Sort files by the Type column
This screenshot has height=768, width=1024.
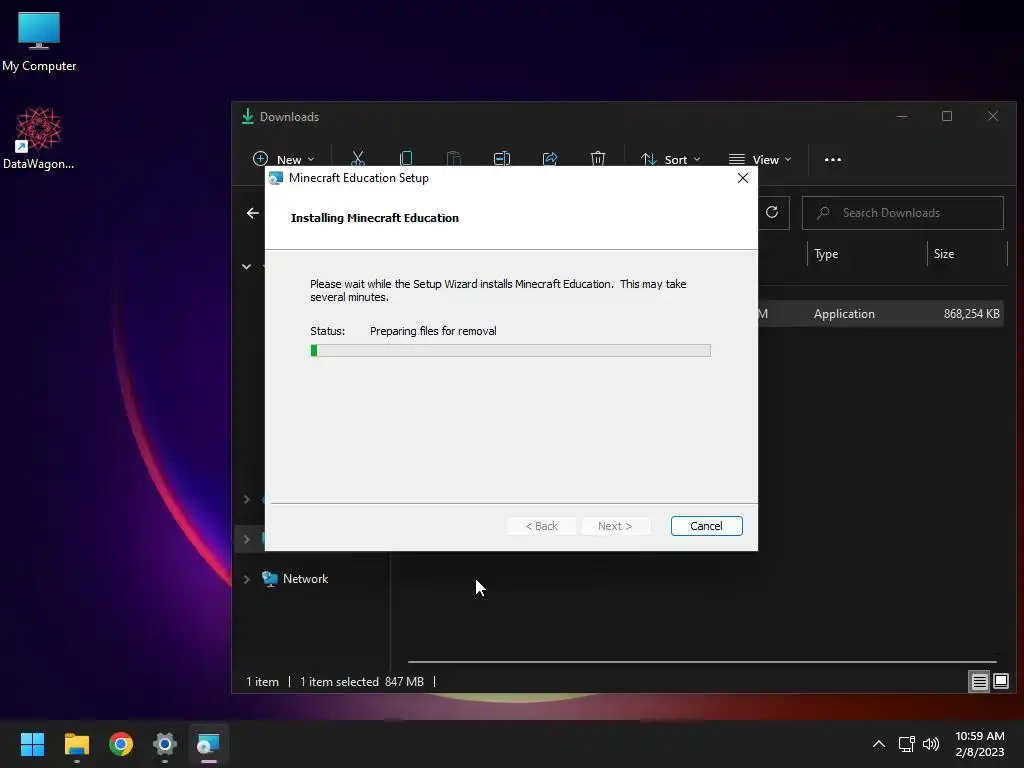point(867,254)
